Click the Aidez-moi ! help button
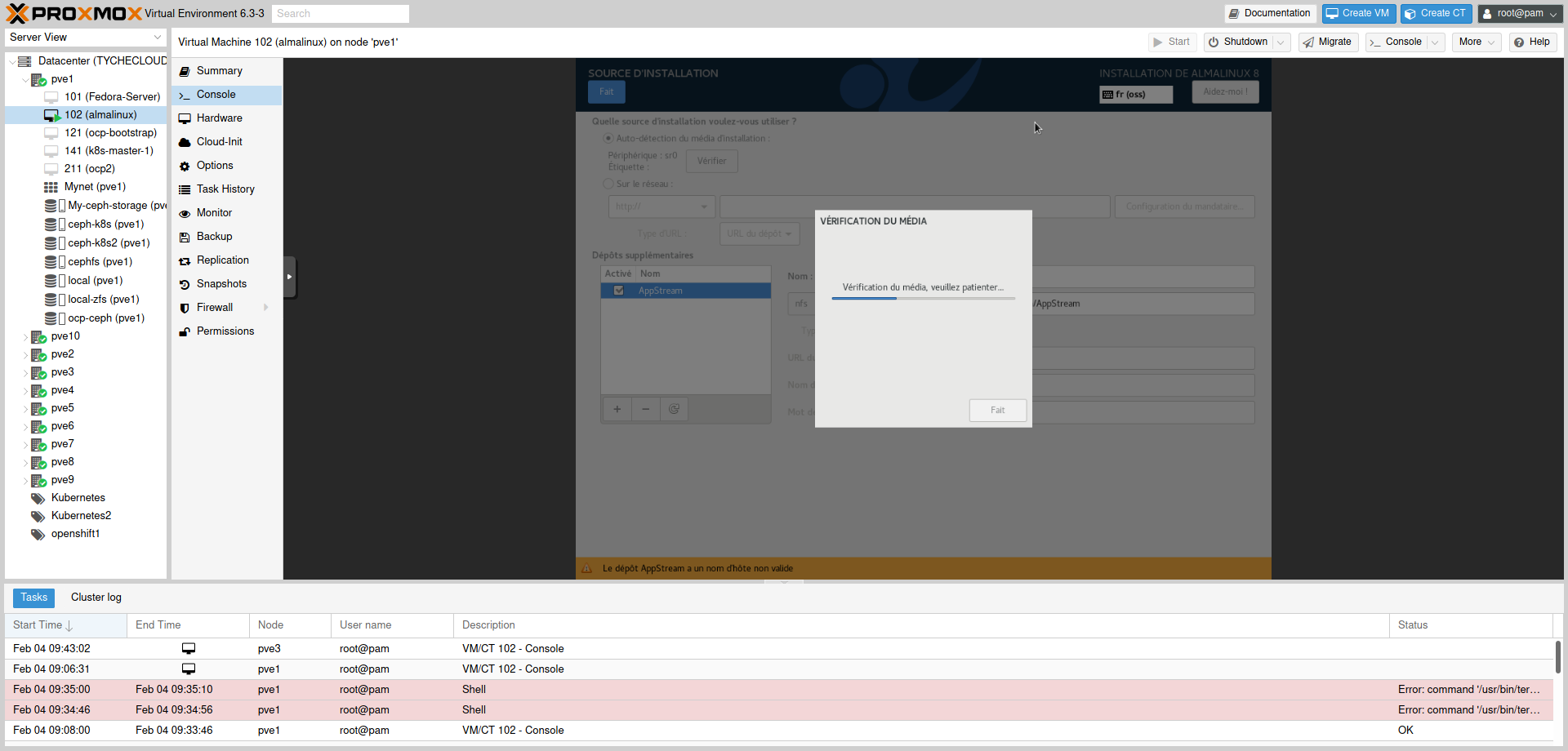Viewport: 1568px width, 751px height. pos(1225,92)
